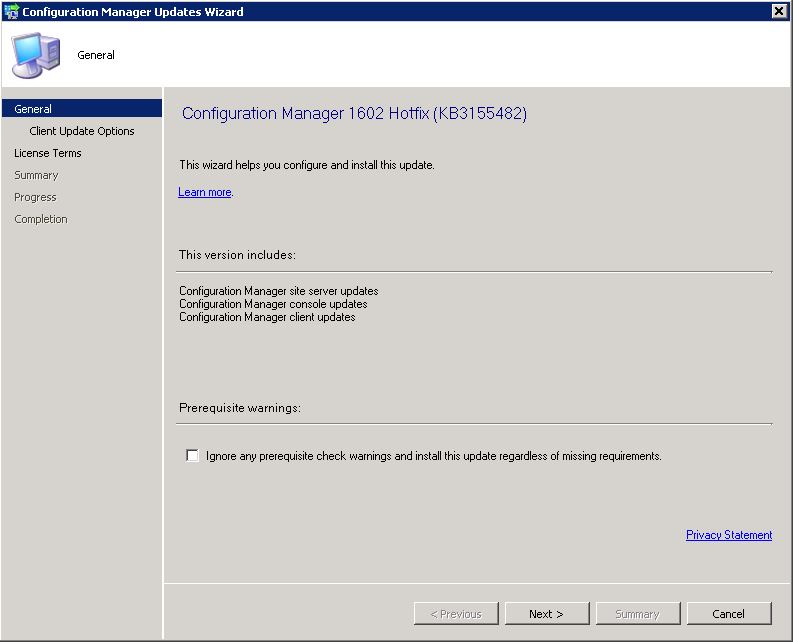The width and height of the screenshot is (793, 644).
Task: Select Completion in the left navigation
Action: 40,219
